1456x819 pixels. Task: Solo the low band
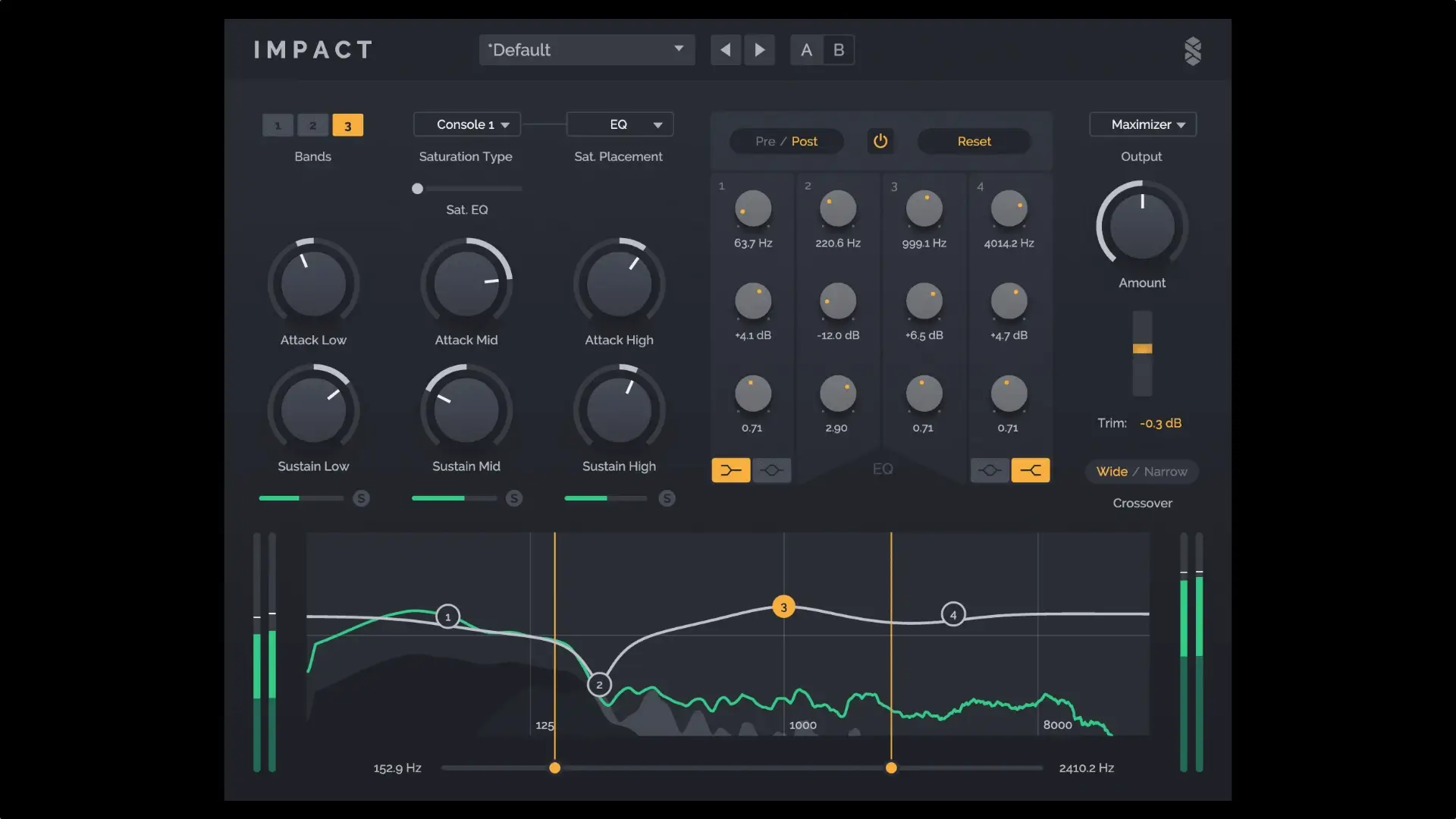point(361,498)
